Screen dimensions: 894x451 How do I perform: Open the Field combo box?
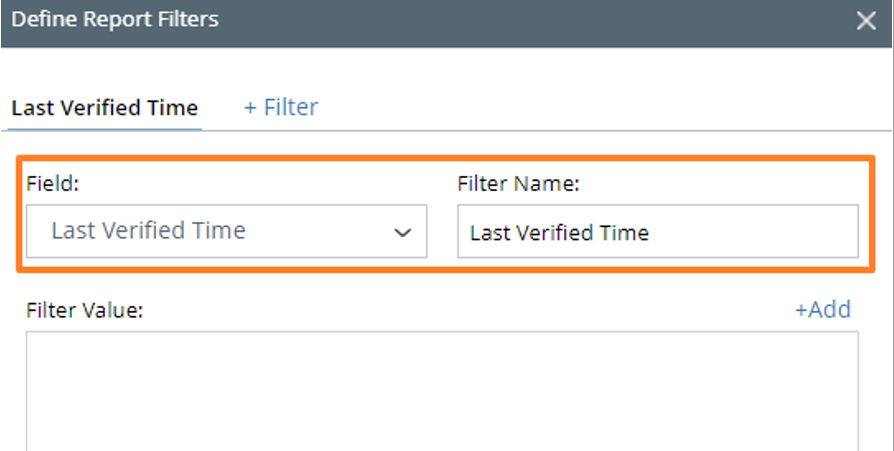(226, 231)
